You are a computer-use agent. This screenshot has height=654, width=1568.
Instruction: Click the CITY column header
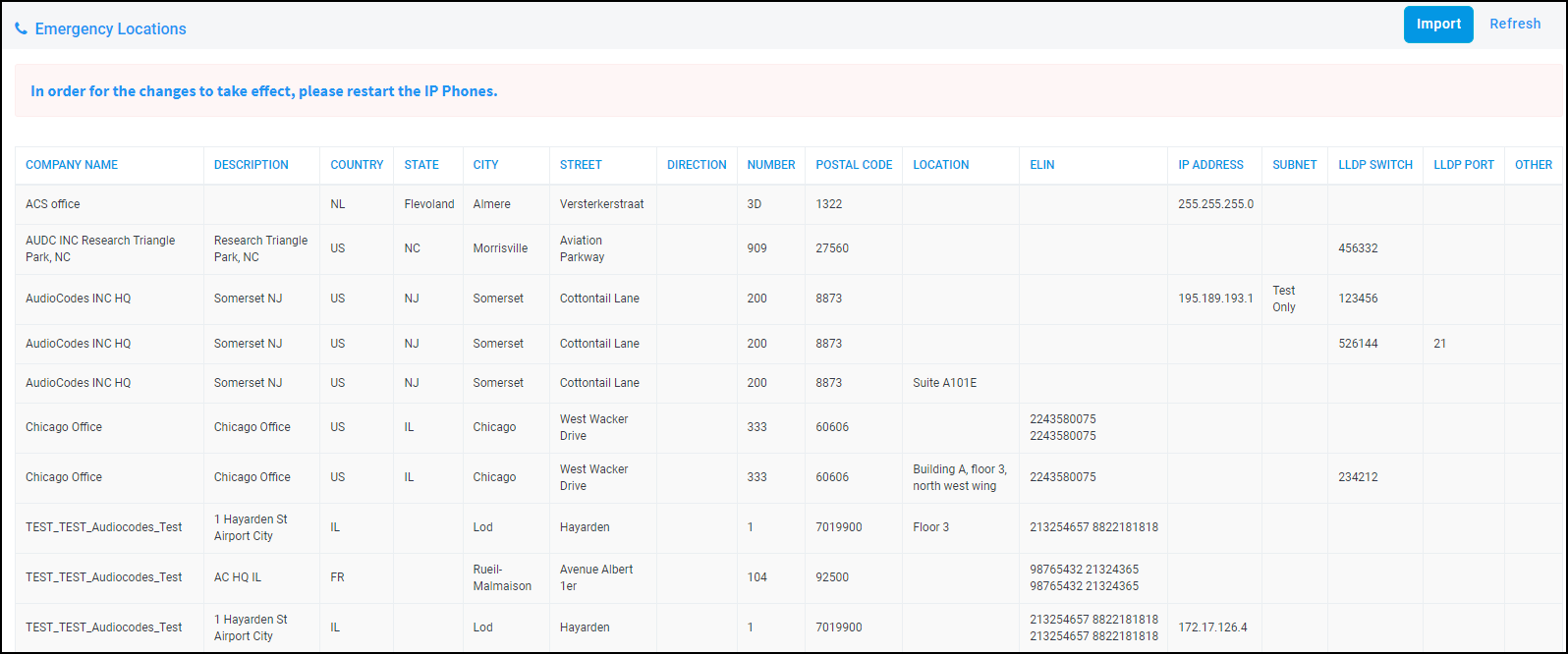[x=485, y=165]
